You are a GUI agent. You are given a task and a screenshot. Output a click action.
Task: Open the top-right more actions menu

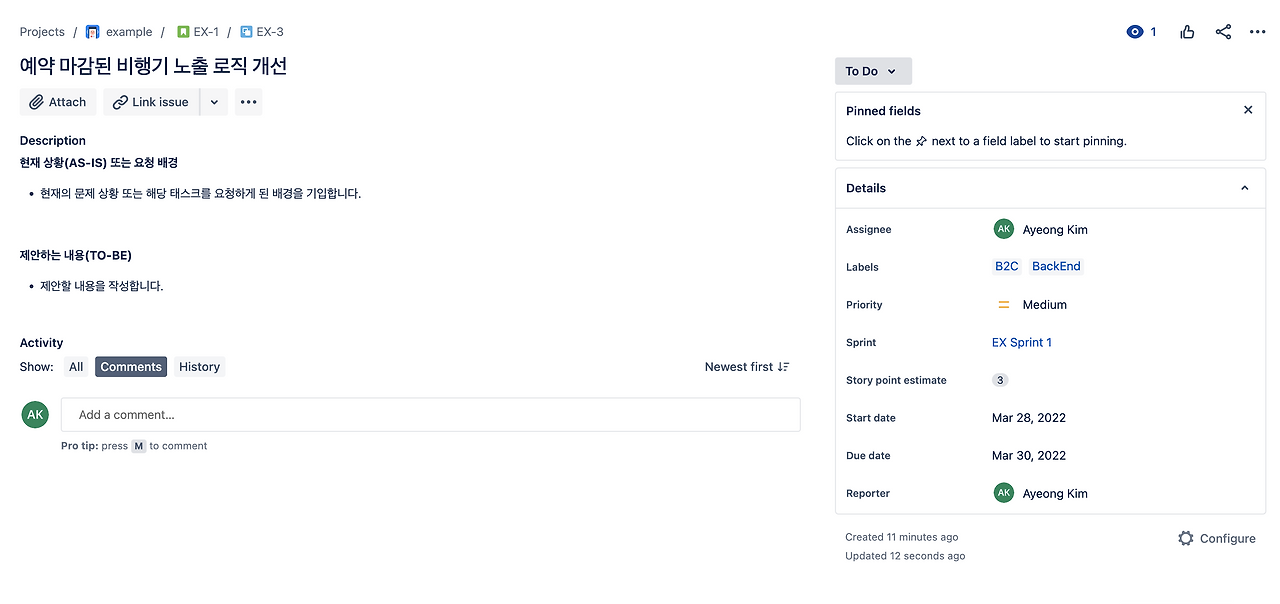[x=1257, y=32]
